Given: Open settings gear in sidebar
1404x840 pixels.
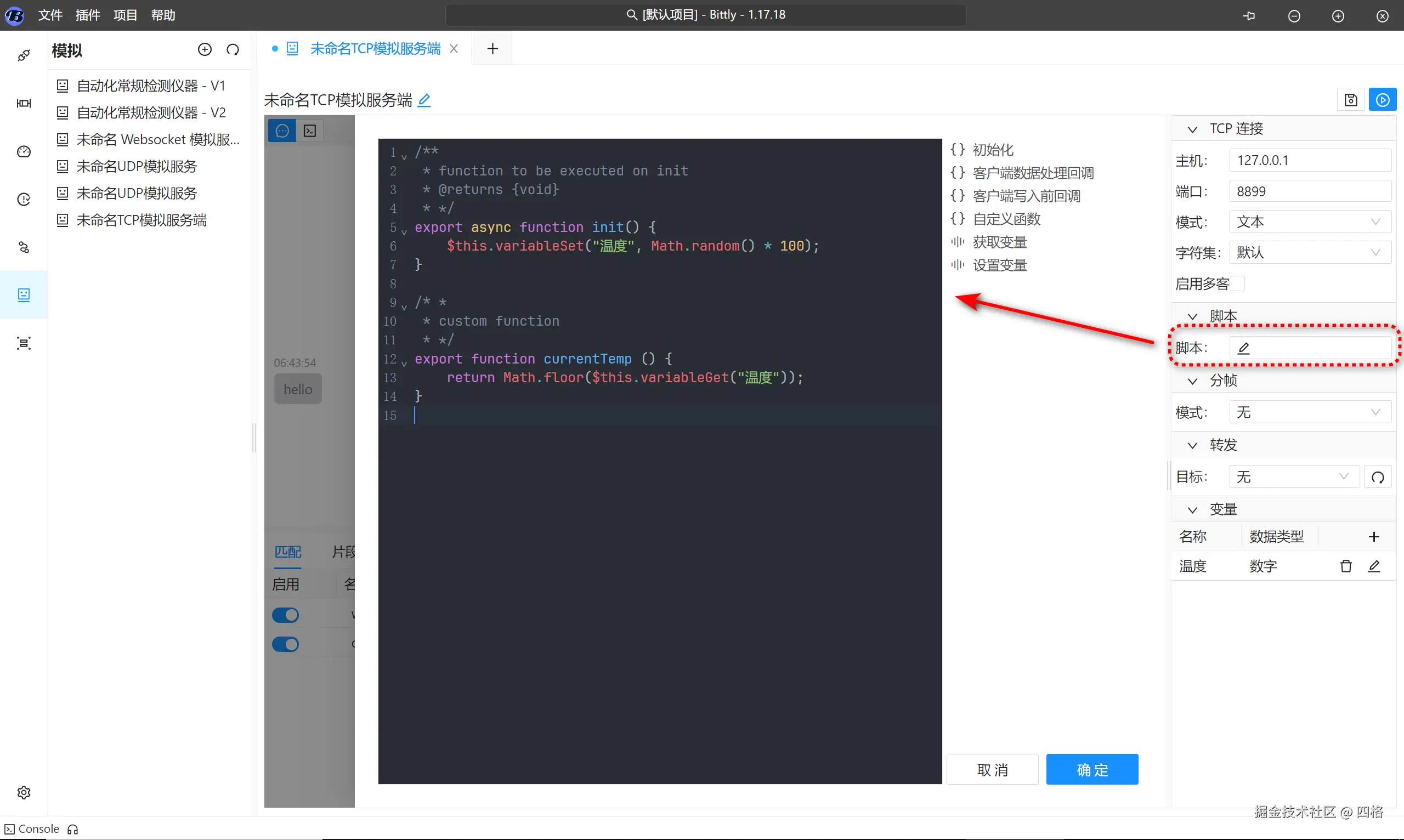Looking at the screenshot, I should point(24,792).
